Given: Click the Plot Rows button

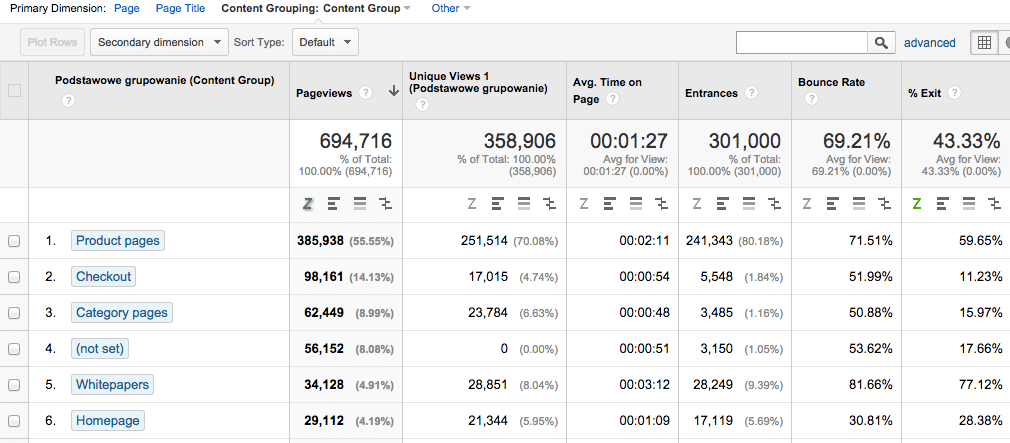Looking at the screenshot, I should click(x=51, y=42).
